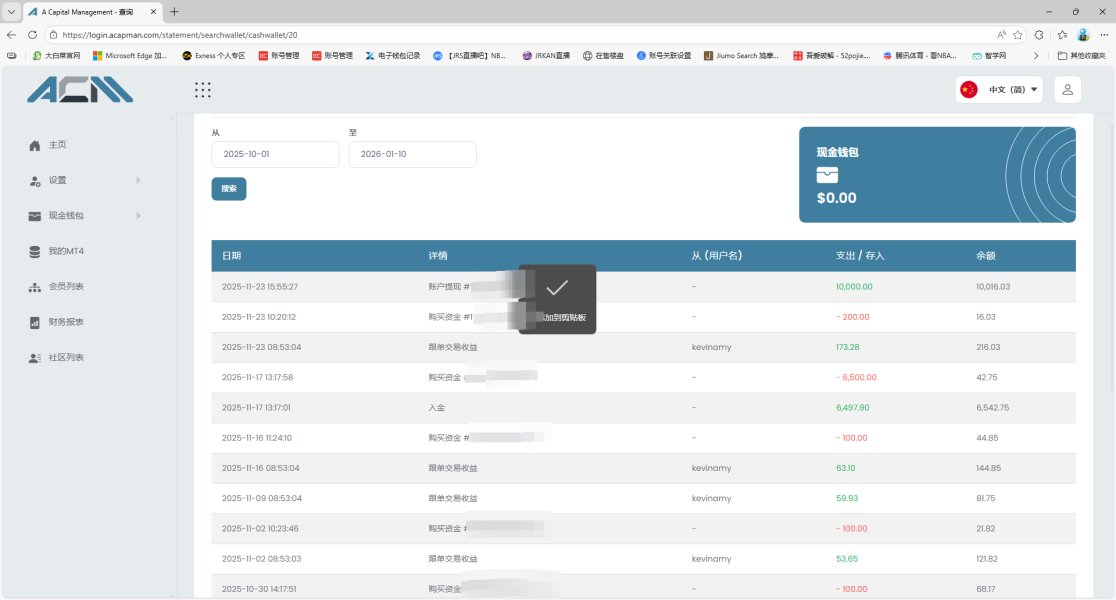Open the tab search dropdown in title bar
The image size is (1116, 600).
[11, 11]
